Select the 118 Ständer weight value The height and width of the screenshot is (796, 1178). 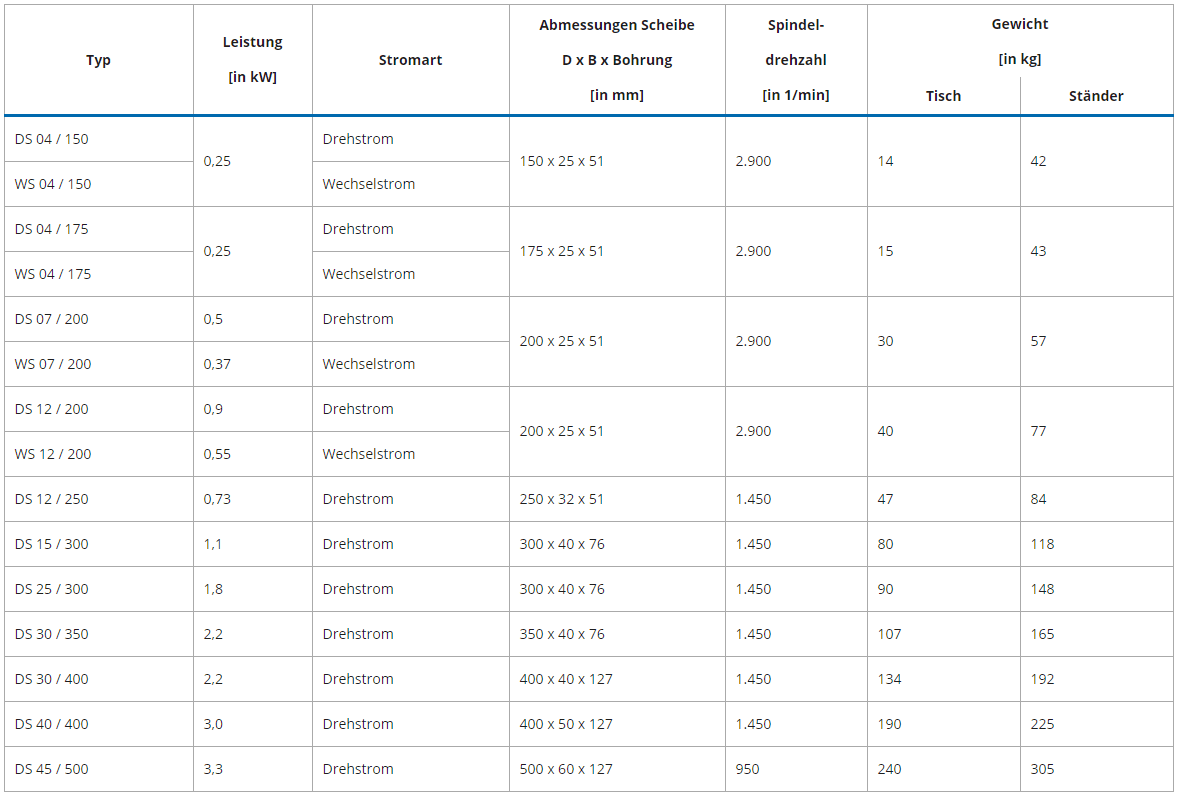[x=1042, y=544]
